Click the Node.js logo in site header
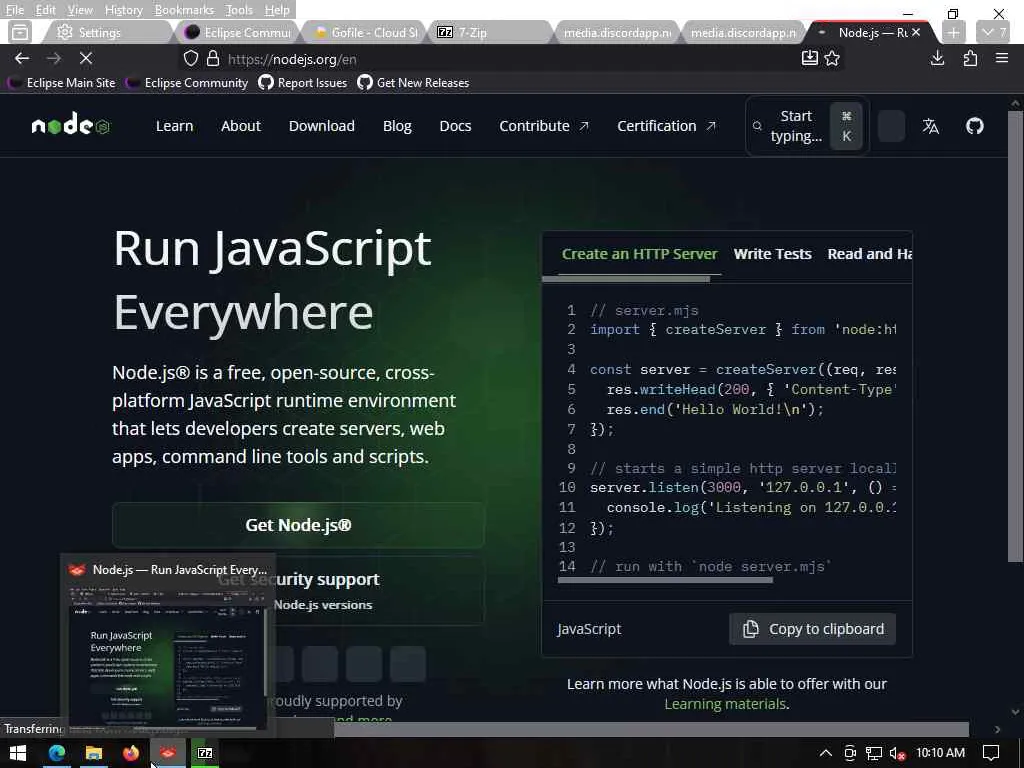 pyautogui.click(x=71, y=125)
